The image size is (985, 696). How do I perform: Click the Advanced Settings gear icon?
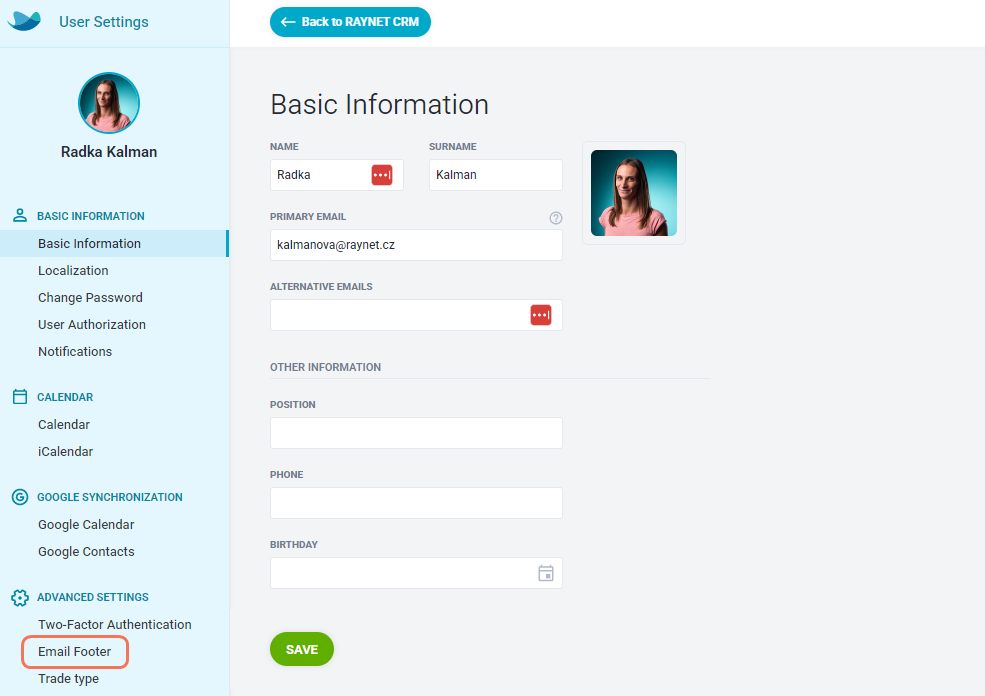tap(20, 597)
